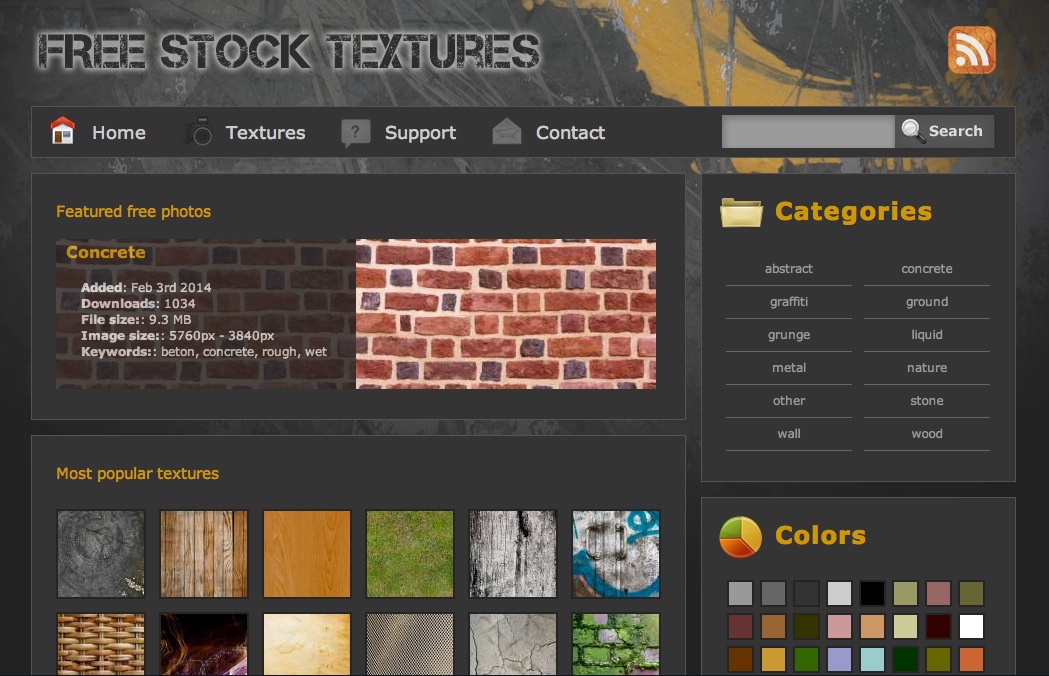Select the liquid category
Screen dimensions: 1049x676
(927, 335)
